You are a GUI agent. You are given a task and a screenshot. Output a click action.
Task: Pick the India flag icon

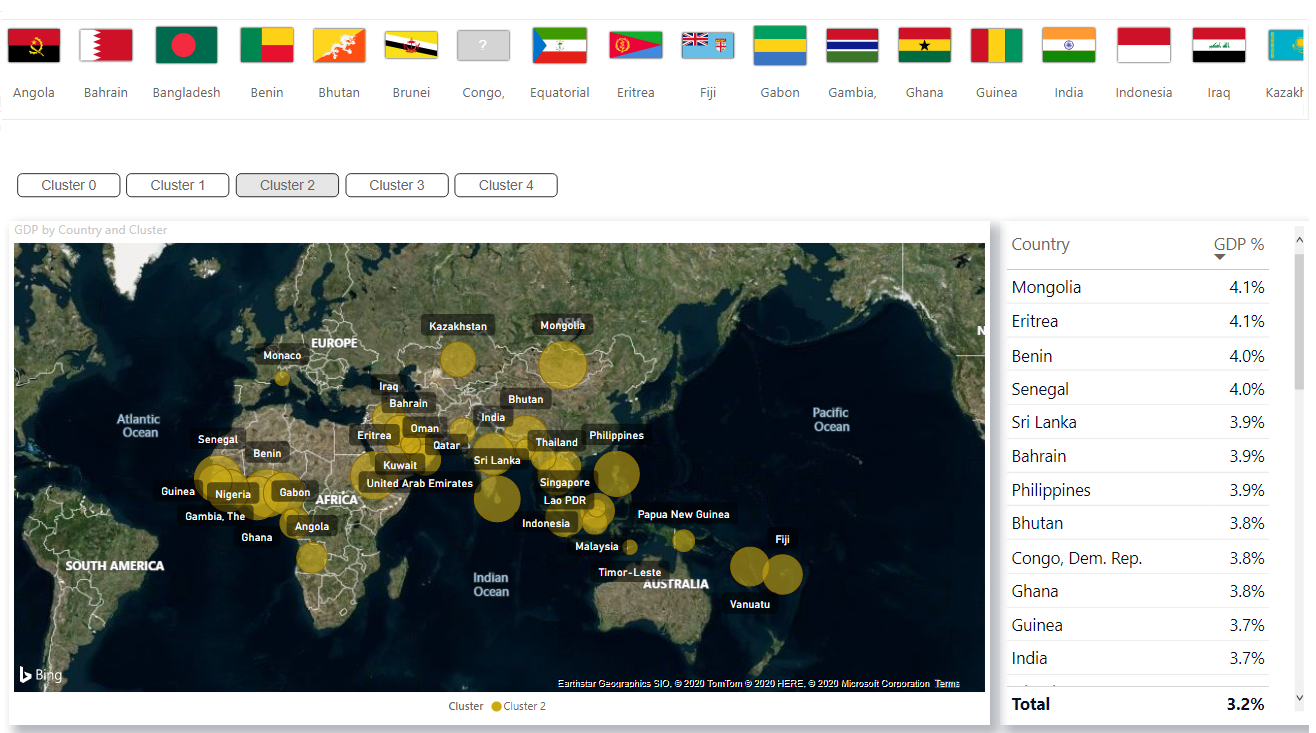click(1068, 46)
